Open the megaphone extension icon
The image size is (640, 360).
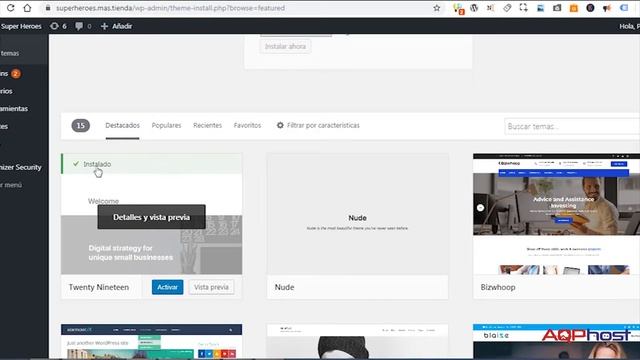[x=607, y=8]
